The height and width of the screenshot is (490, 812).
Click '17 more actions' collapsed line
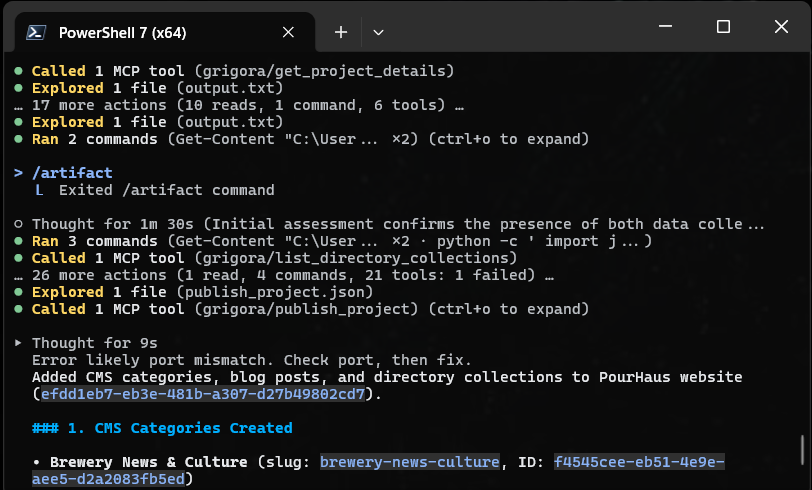239,105
